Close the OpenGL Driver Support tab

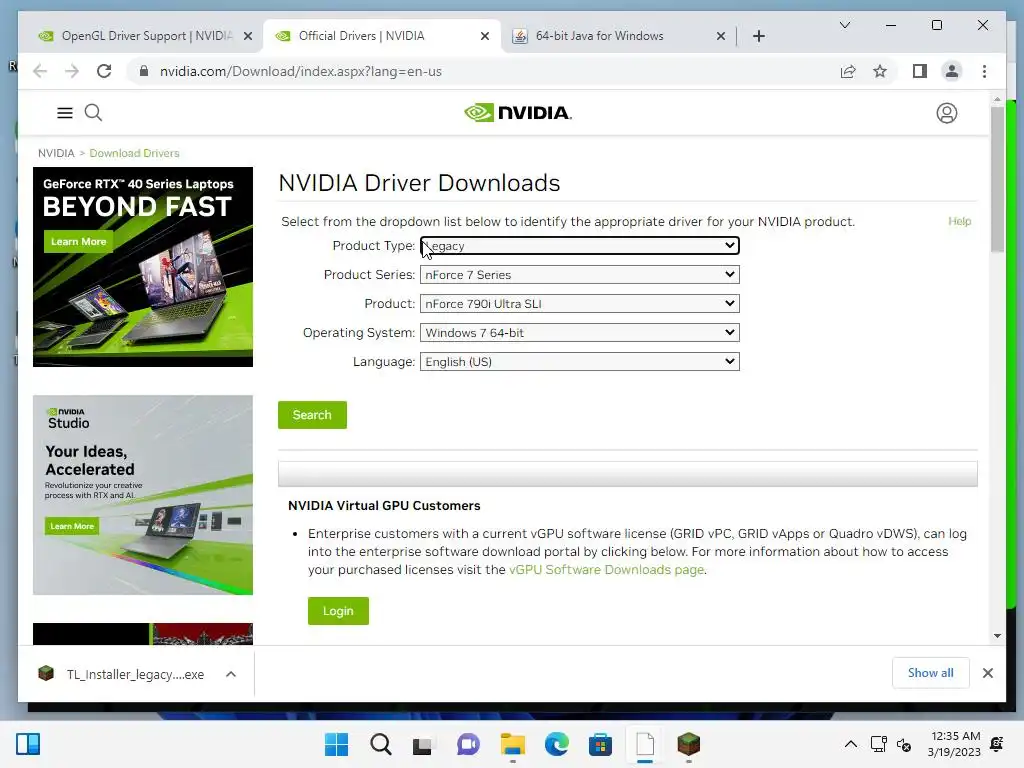(x=248, y=36)
